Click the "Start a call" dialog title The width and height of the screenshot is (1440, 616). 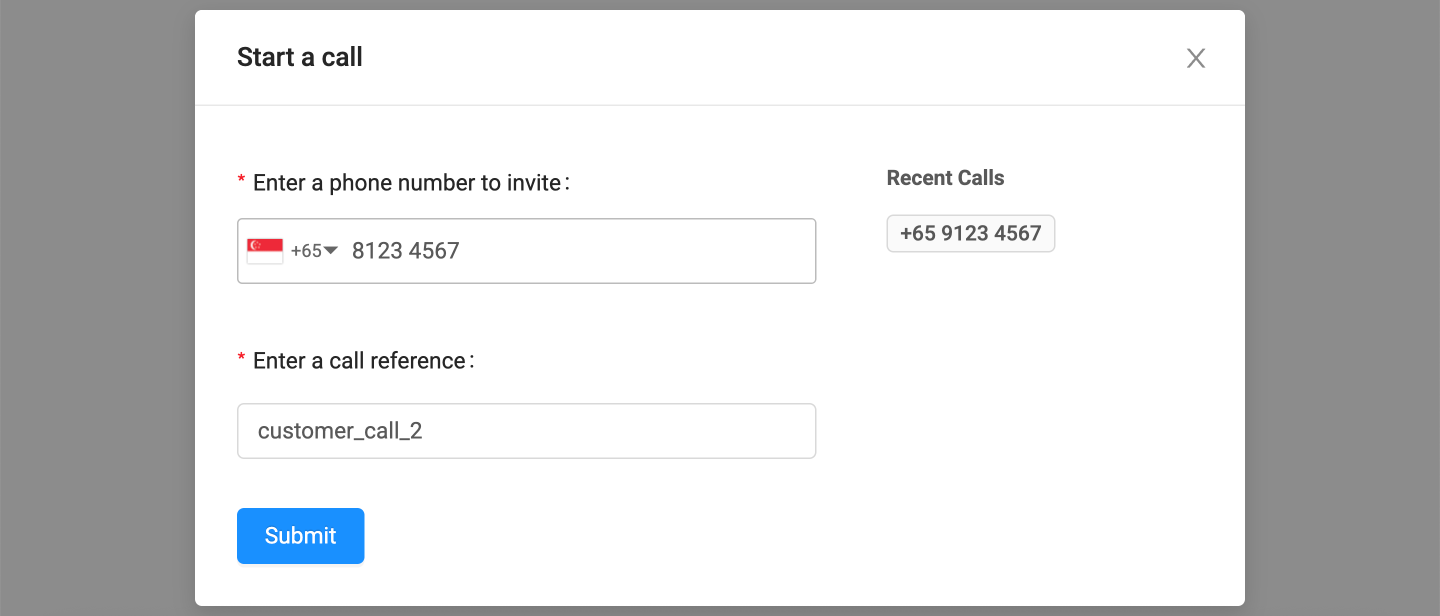point(299,58)
